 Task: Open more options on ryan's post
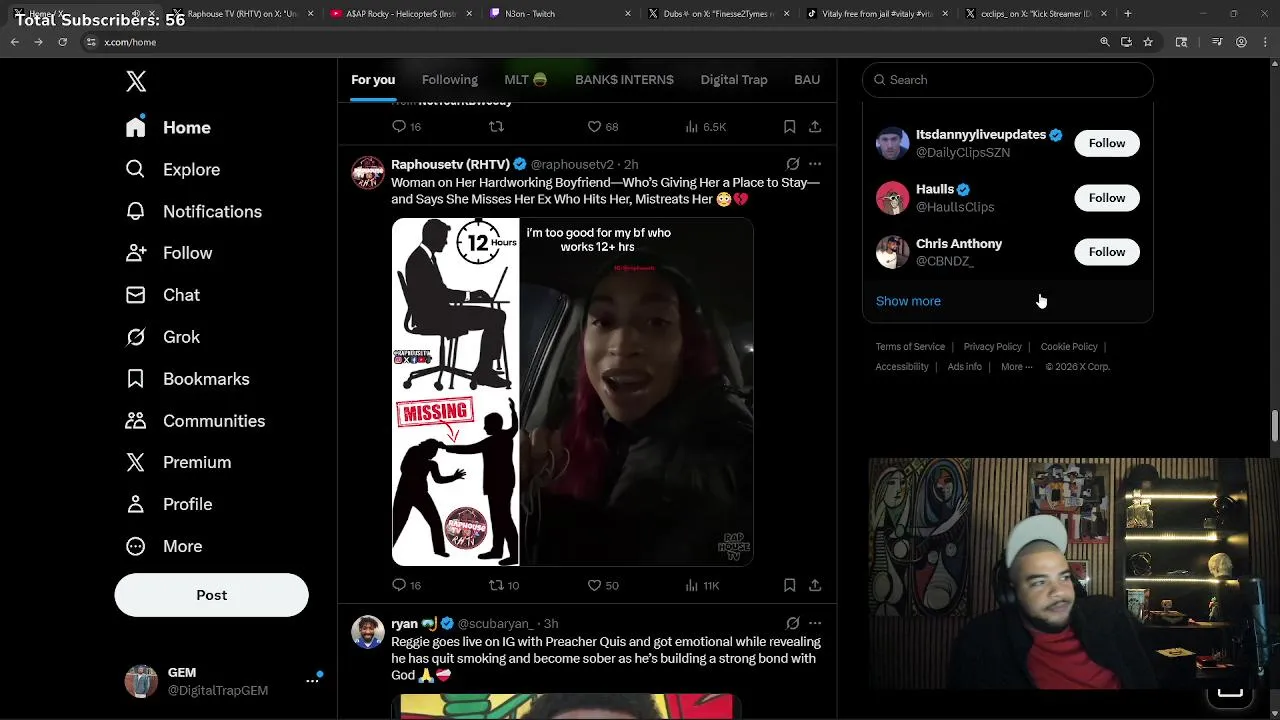815,623
